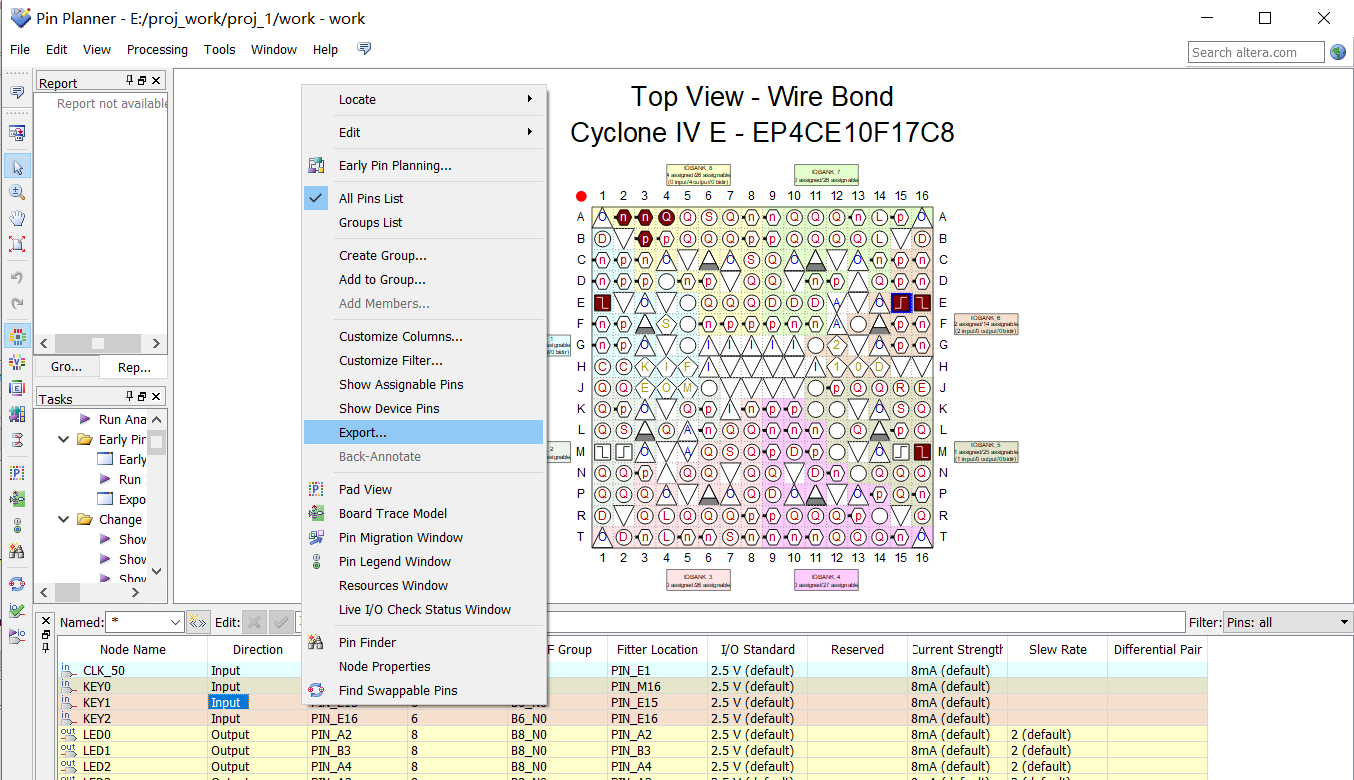
Task: Click Find Swappable Pins icon in left toolbar
Action: (17, 584)
